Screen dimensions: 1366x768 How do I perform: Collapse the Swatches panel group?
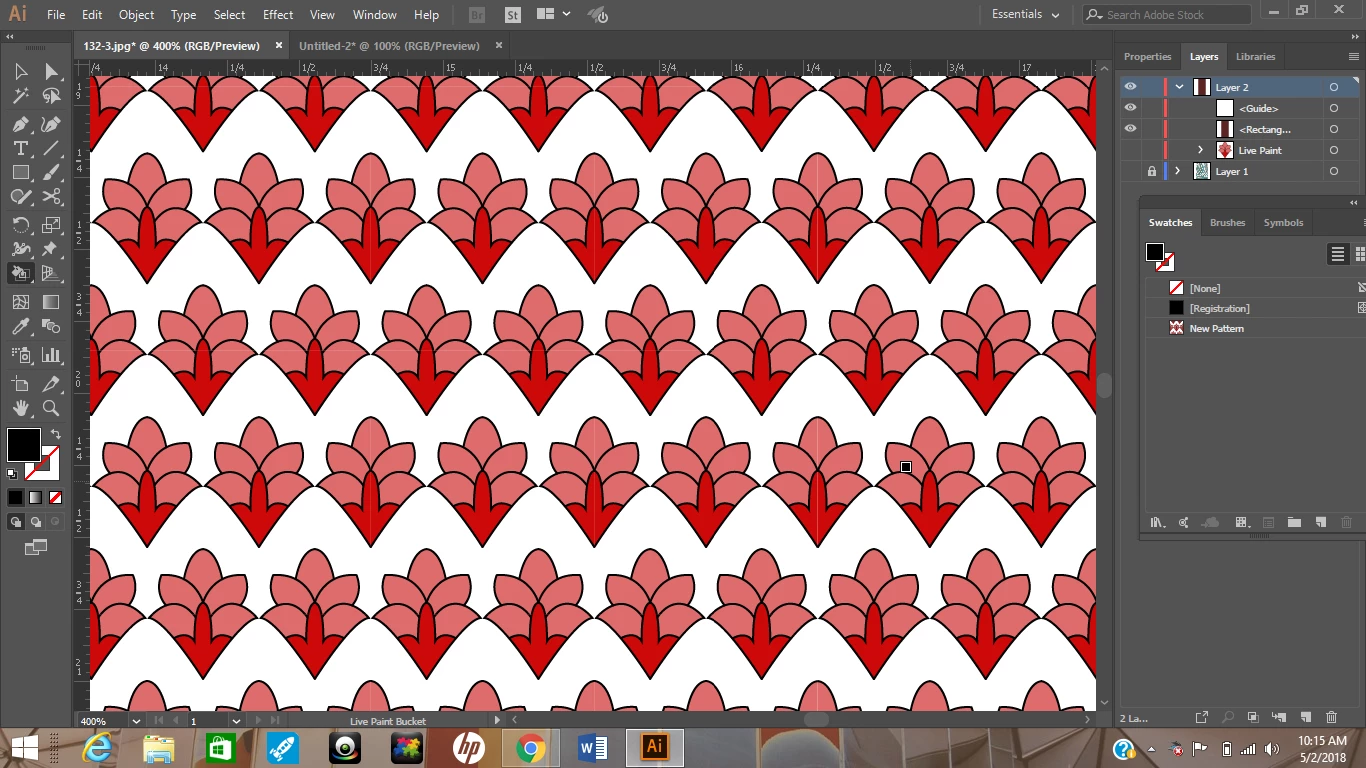[1354, 203]
